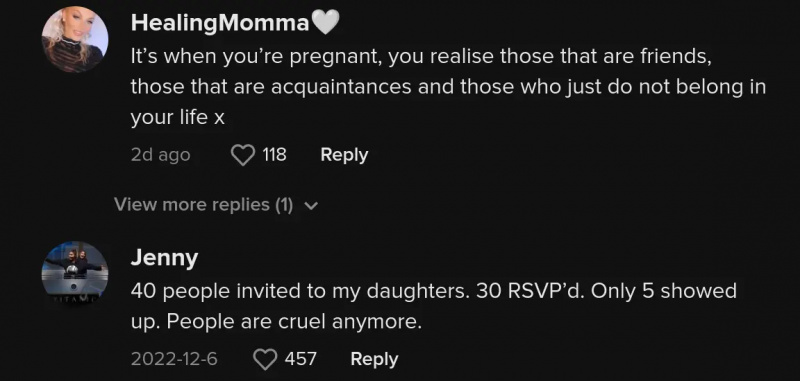
Task: Click the 457 like count
Action: (x=301, y=359)
